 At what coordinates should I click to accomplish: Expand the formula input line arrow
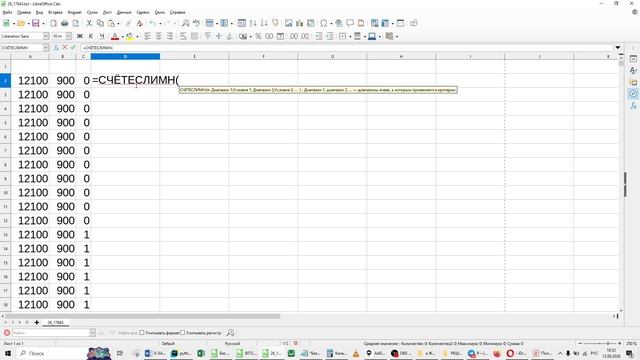point(618,48)
